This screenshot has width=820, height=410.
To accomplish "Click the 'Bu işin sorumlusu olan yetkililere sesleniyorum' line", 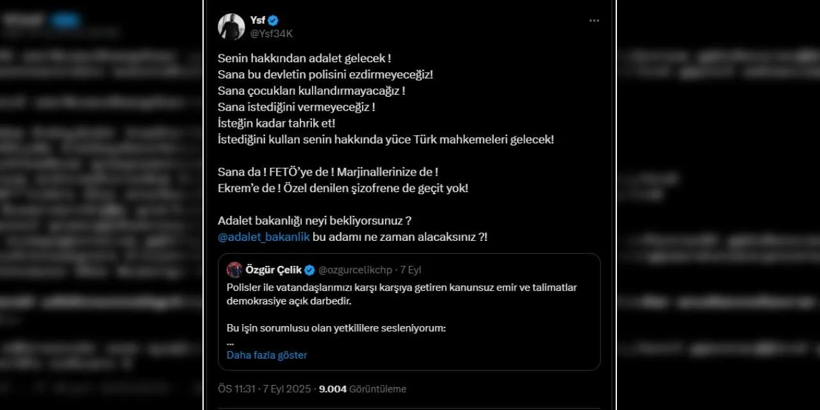I will pos(336,328).
